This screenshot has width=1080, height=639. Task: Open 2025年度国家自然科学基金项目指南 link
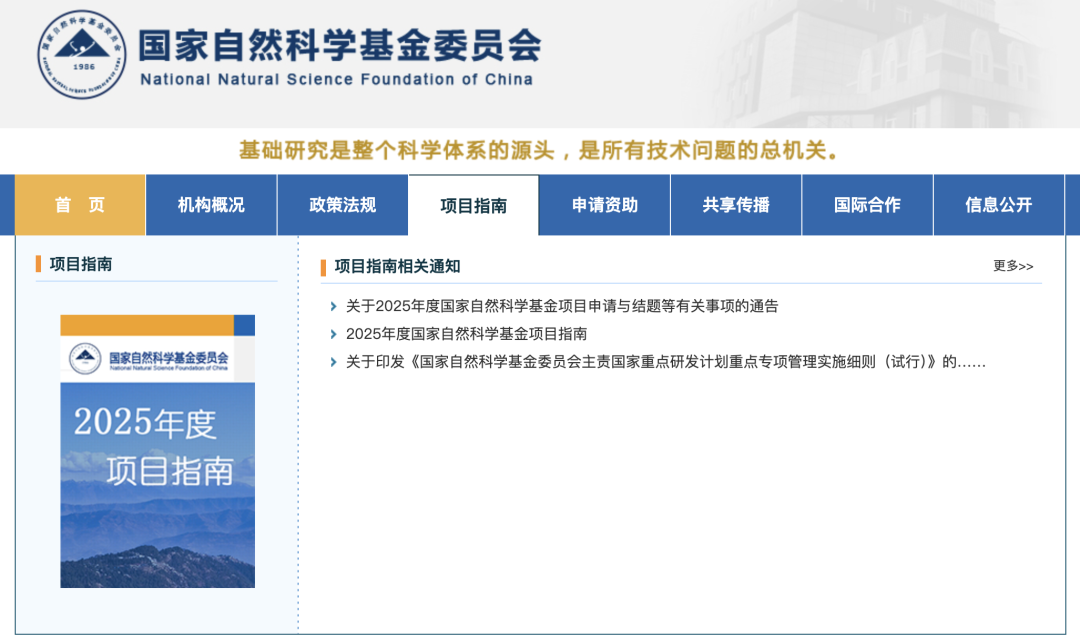pos(466,334)
